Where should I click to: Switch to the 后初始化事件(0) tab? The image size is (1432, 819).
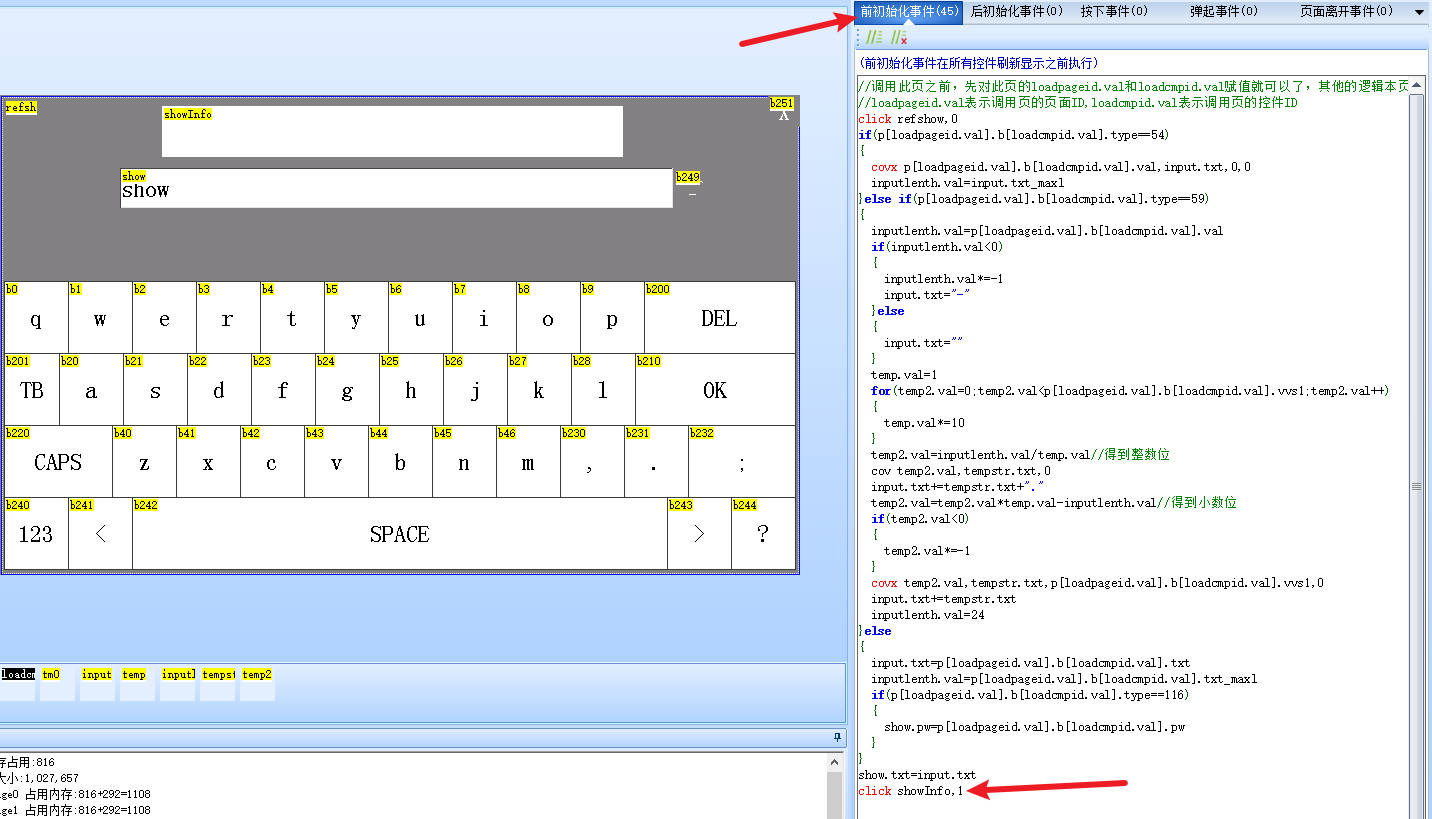point(1015,12)
